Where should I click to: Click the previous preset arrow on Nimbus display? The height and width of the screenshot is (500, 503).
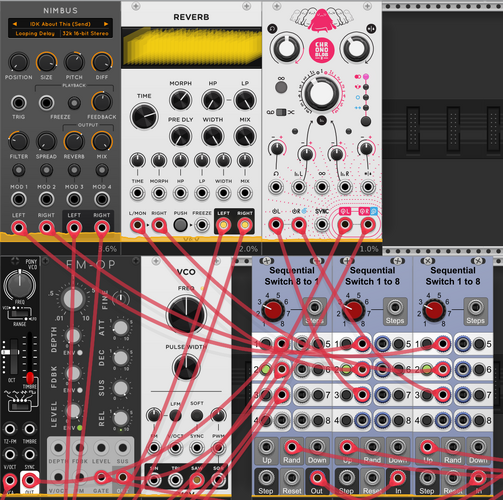point(14,24)
